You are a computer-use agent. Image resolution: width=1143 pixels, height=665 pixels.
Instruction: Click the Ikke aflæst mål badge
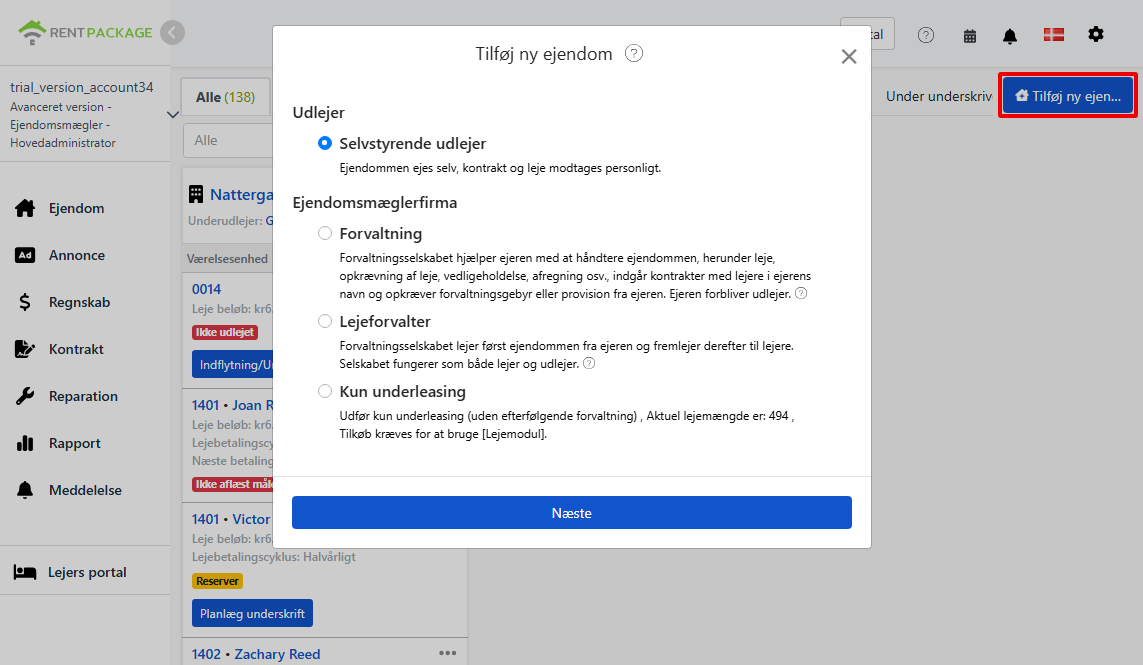click(x=233, y=484)
